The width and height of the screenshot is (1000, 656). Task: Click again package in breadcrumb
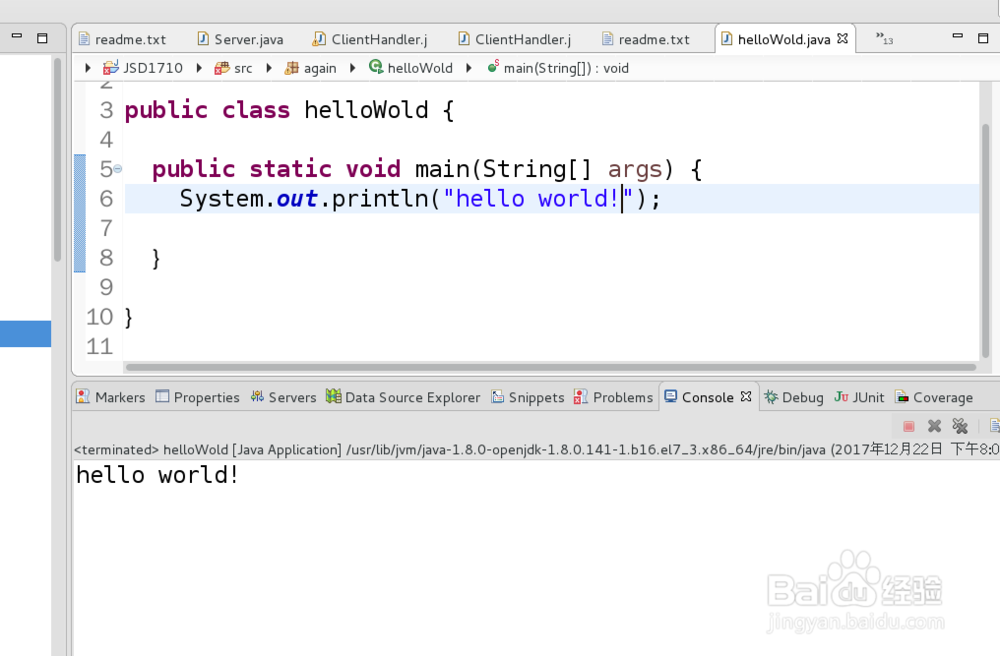(x=320, y=69)
